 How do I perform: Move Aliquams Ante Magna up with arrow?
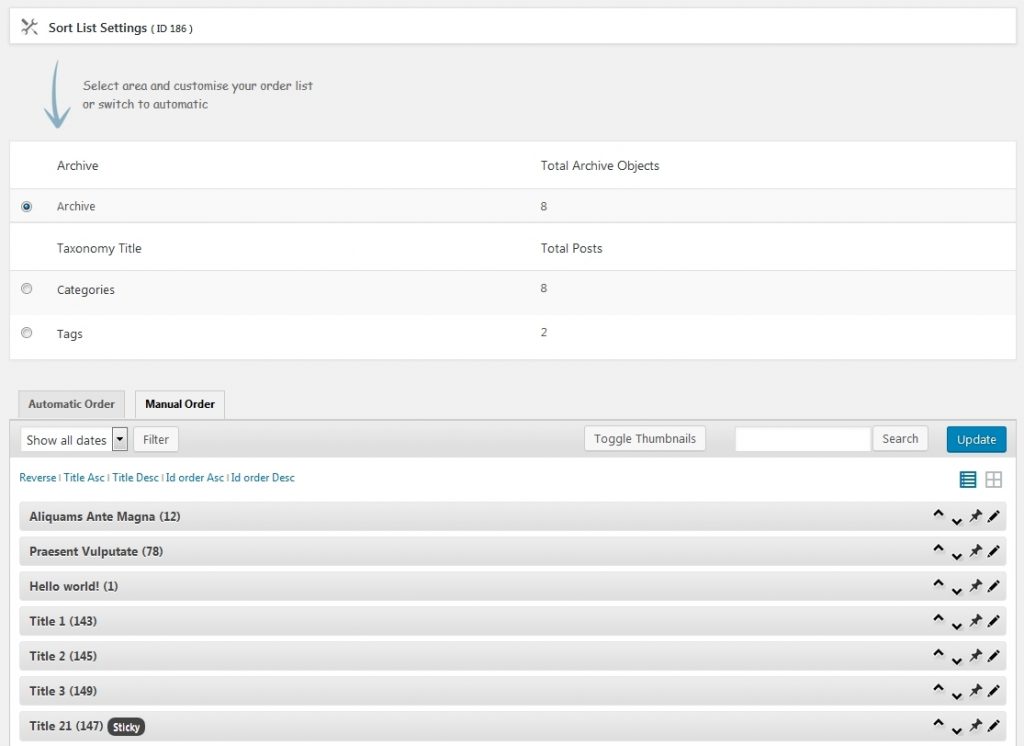[x=938, y=514]
